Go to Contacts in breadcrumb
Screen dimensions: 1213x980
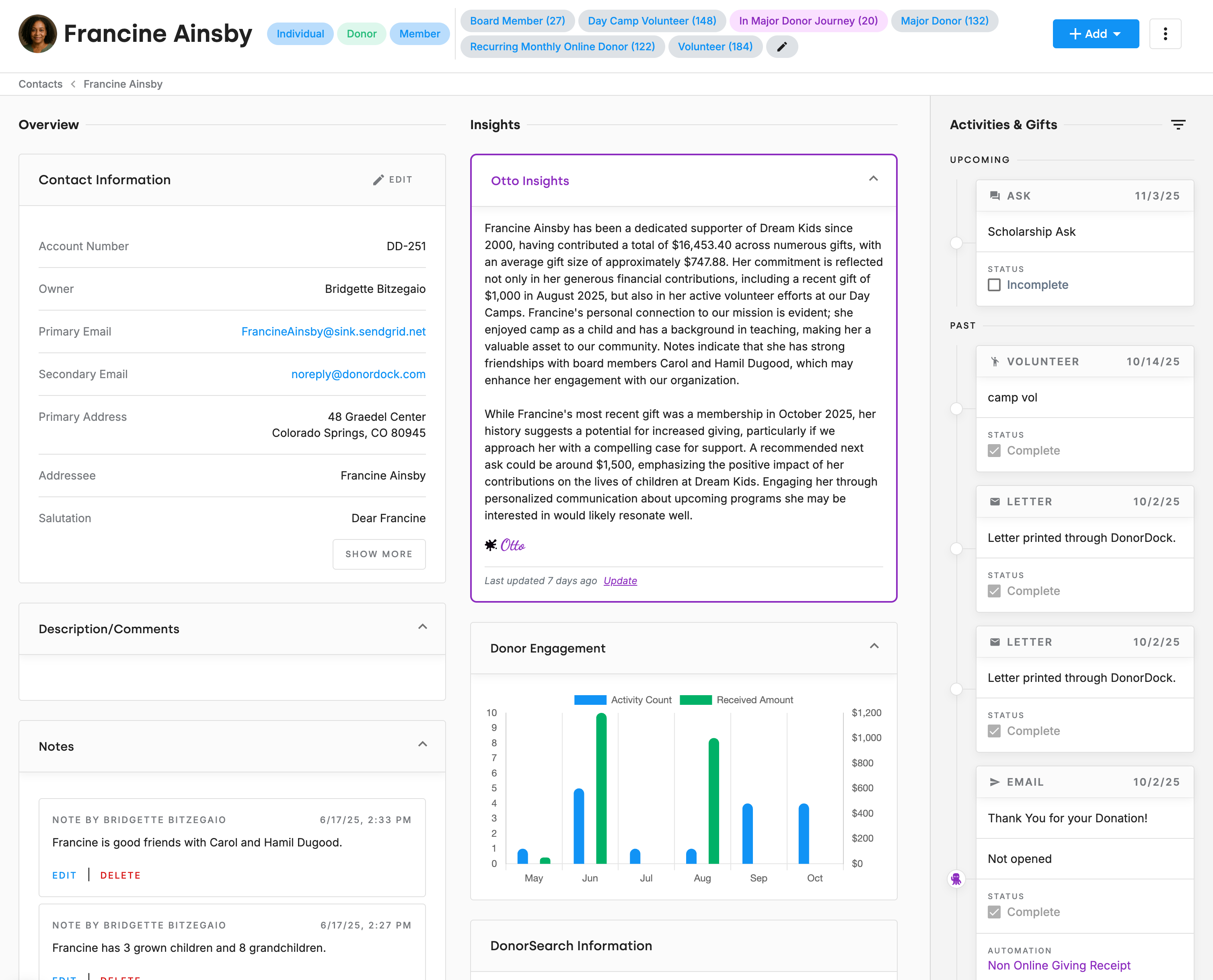(x=41, y=84)
